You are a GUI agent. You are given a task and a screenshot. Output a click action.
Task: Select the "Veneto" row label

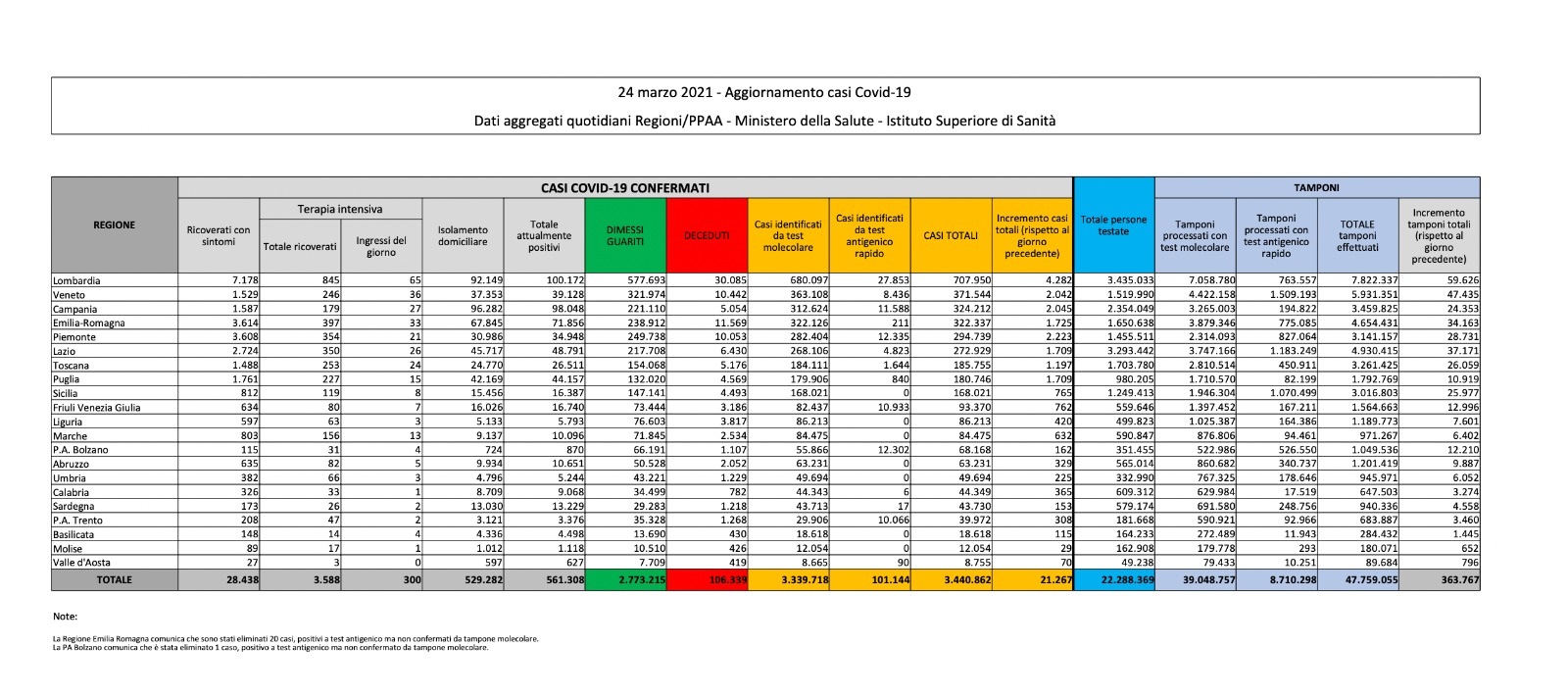tap(69, 294)
